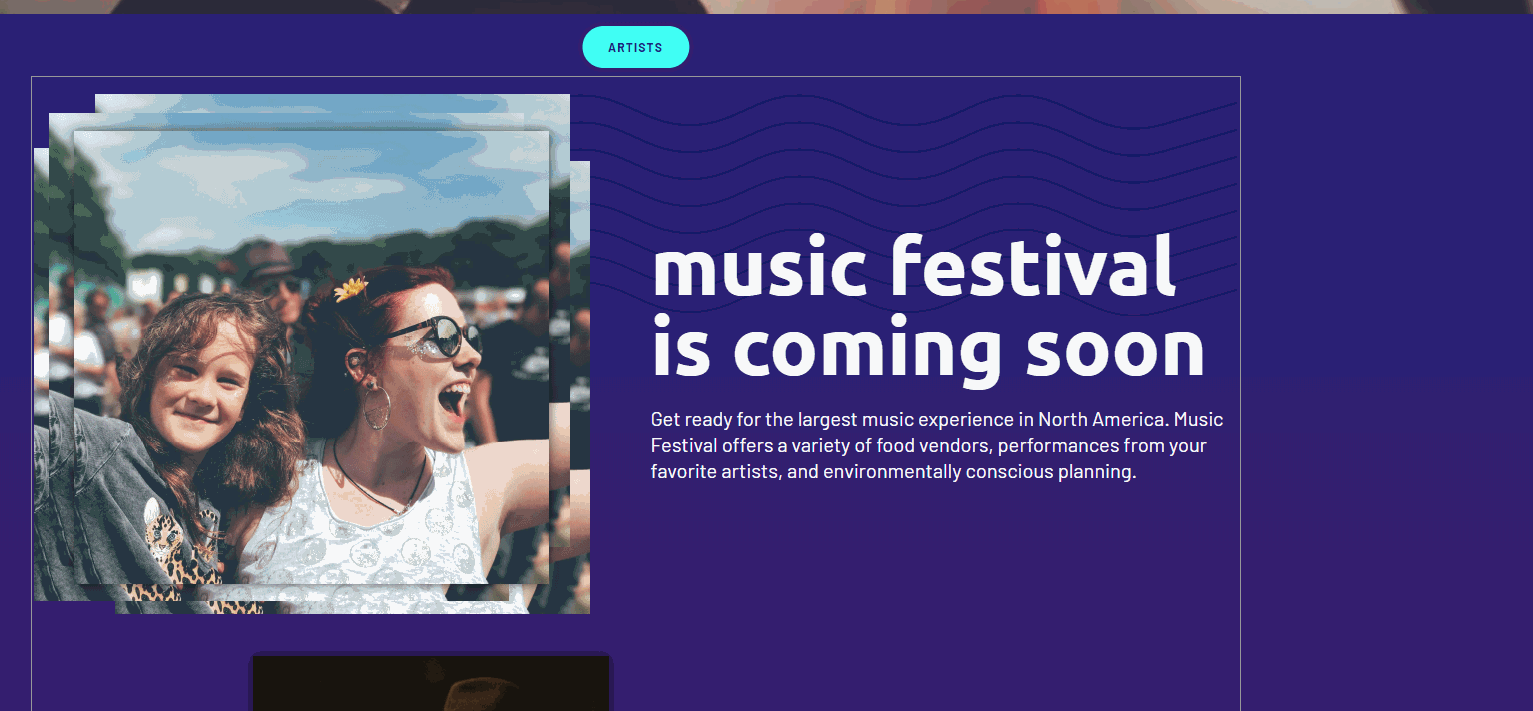The height and width of the screenshot is (711, 1533).
Task: Select the "music festival" heading line
Action: pos(912,268)
